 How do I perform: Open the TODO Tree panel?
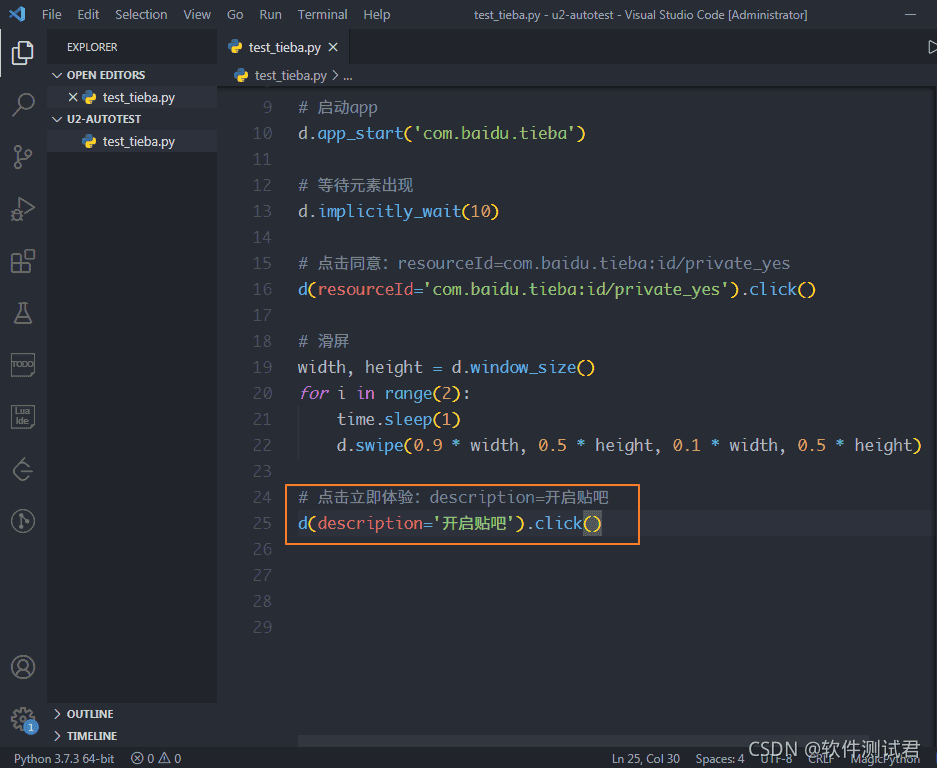pyautogui.click(x=22, y=365)
